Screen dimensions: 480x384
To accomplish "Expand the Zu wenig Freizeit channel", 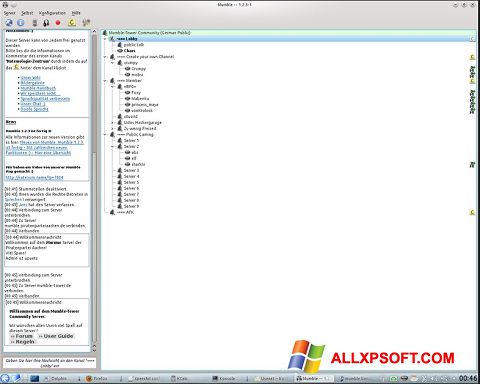I will pos(112,129).
